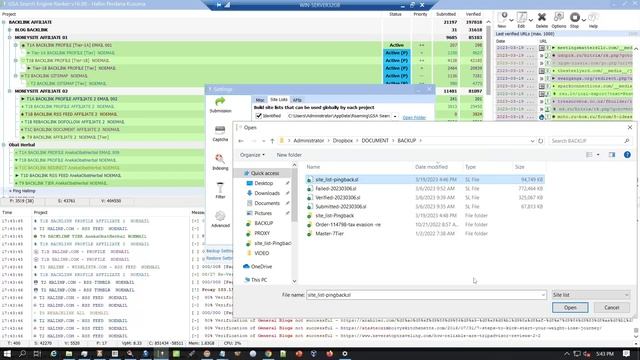The height and width of the screenshot is (360, 640).
Task: Select the Failed-20230306.sl file
Action: point(424,189)
